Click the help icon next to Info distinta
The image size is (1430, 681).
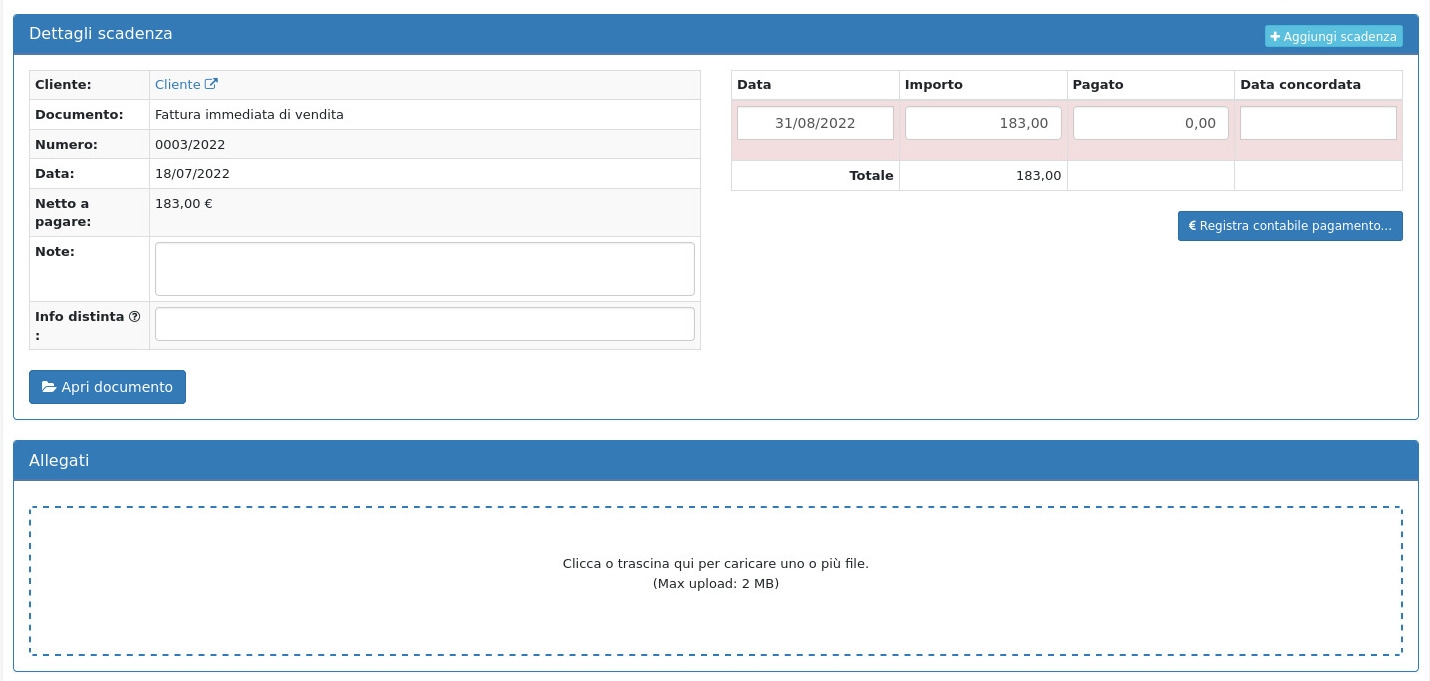(135, 317)
